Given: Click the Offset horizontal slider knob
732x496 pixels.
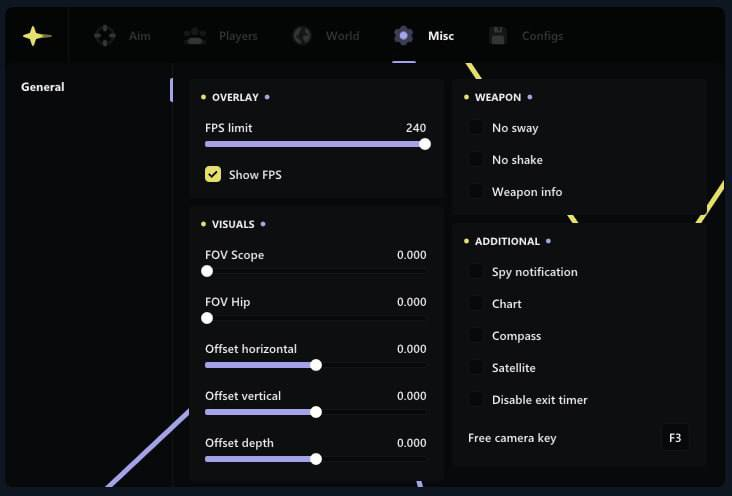Looking at the screenshot, I should [x=316, y=365].
